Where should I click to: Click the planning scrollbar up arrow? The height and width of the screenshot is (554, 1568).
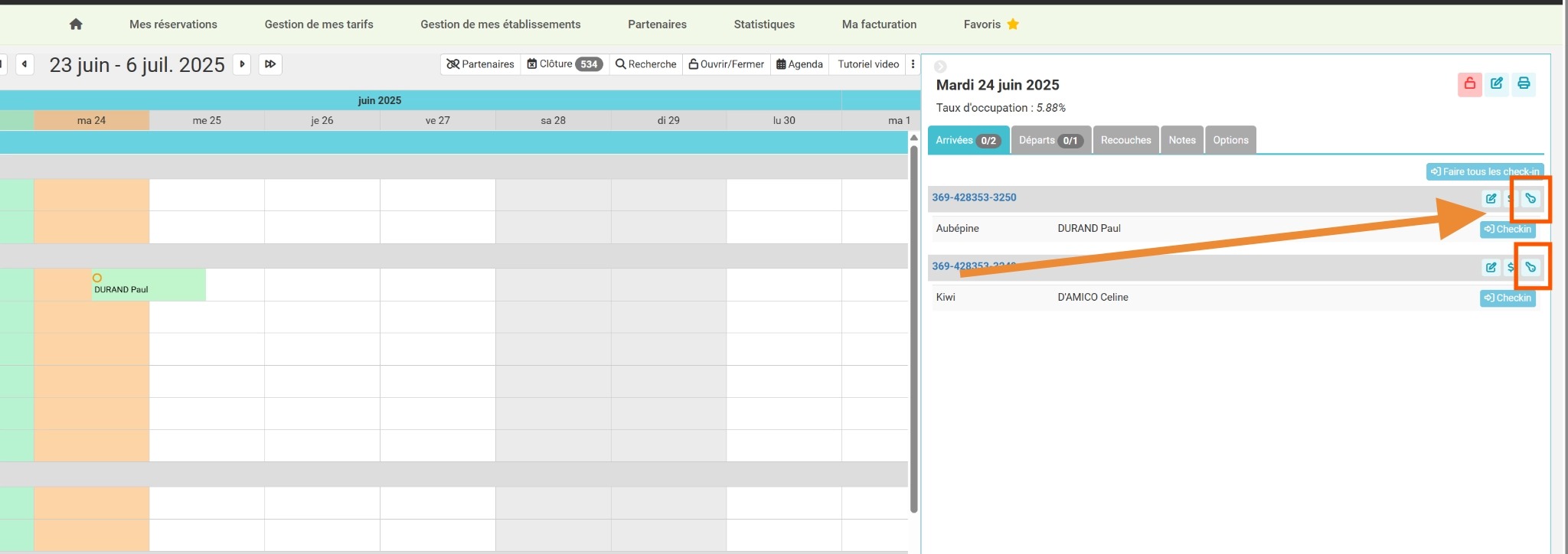coord(913,138)
